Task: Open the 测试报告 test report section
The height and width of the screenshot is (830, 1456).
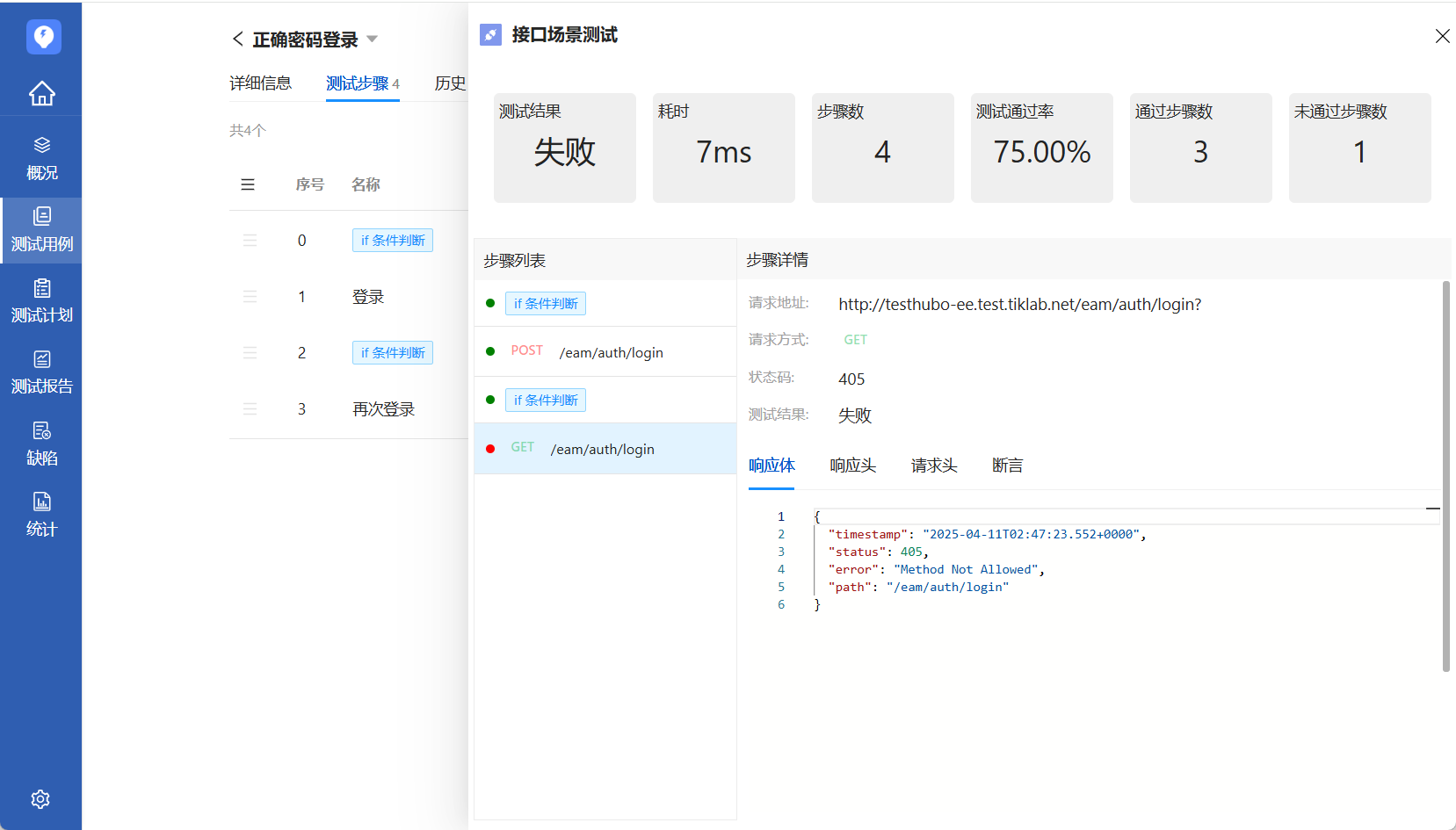Action: [41, 372]
